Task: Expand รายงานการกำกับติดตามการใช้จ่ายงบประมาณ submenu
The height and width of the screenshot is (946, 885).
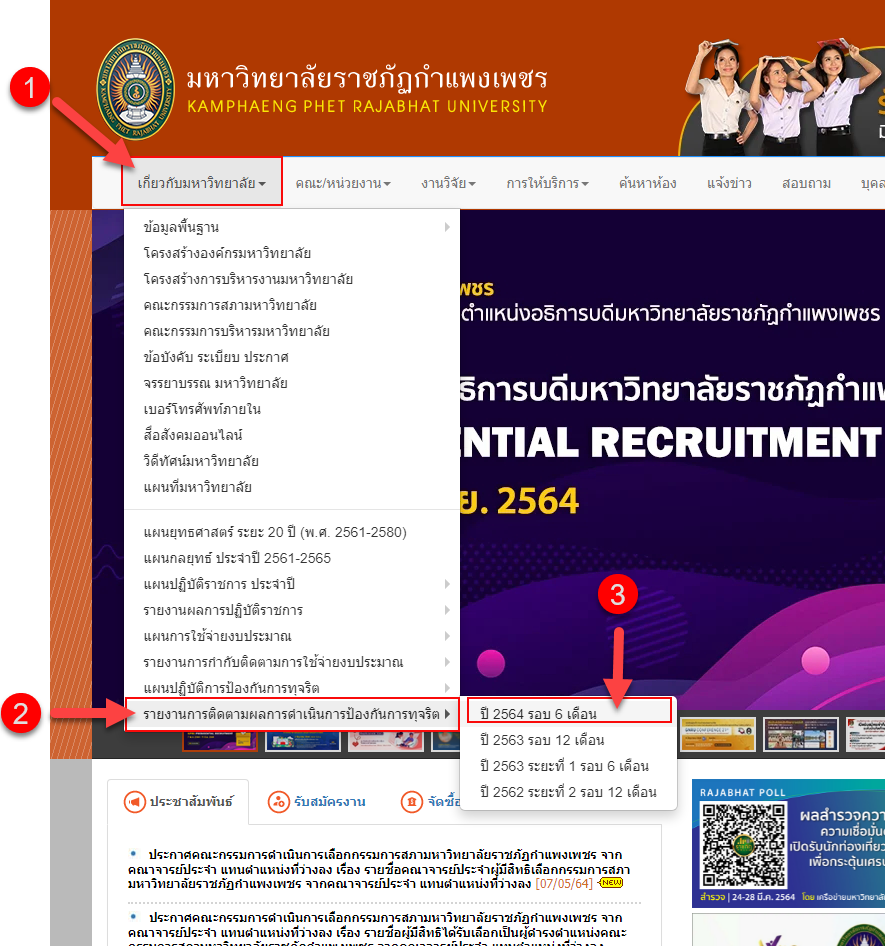Action: (292, 662)
